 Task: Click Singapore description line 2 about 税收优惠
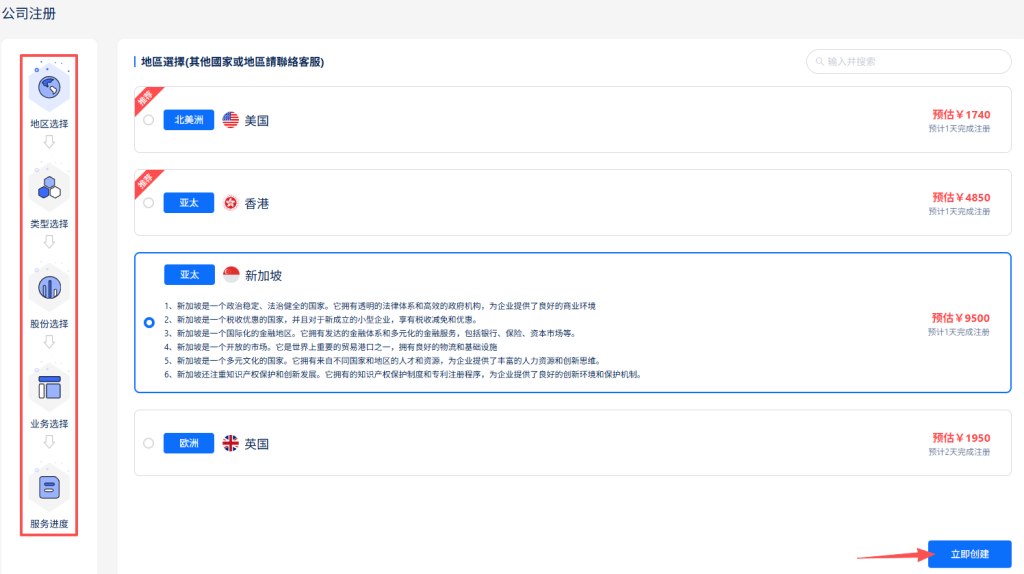[x=321, y=319]
